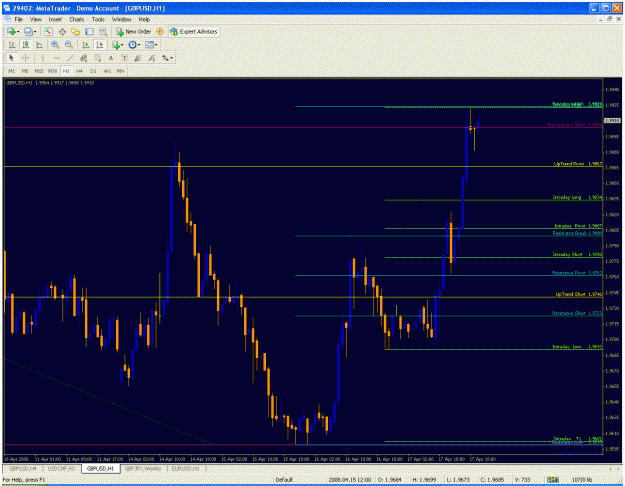Viewport: 625px width, 486px height.
Task: Select the arrow cursor tool
Action: tap(11, 58)
